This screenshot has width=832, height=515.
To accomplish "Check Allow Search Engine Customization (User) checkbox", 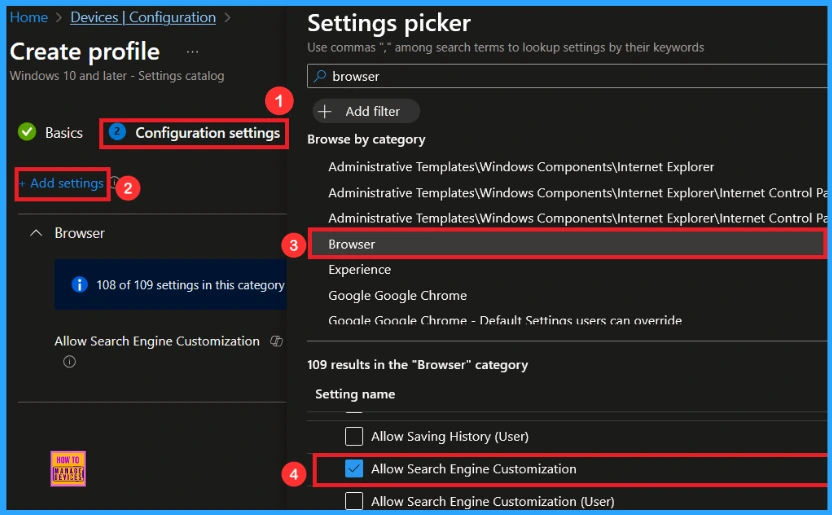I will [x=354, y=501].
